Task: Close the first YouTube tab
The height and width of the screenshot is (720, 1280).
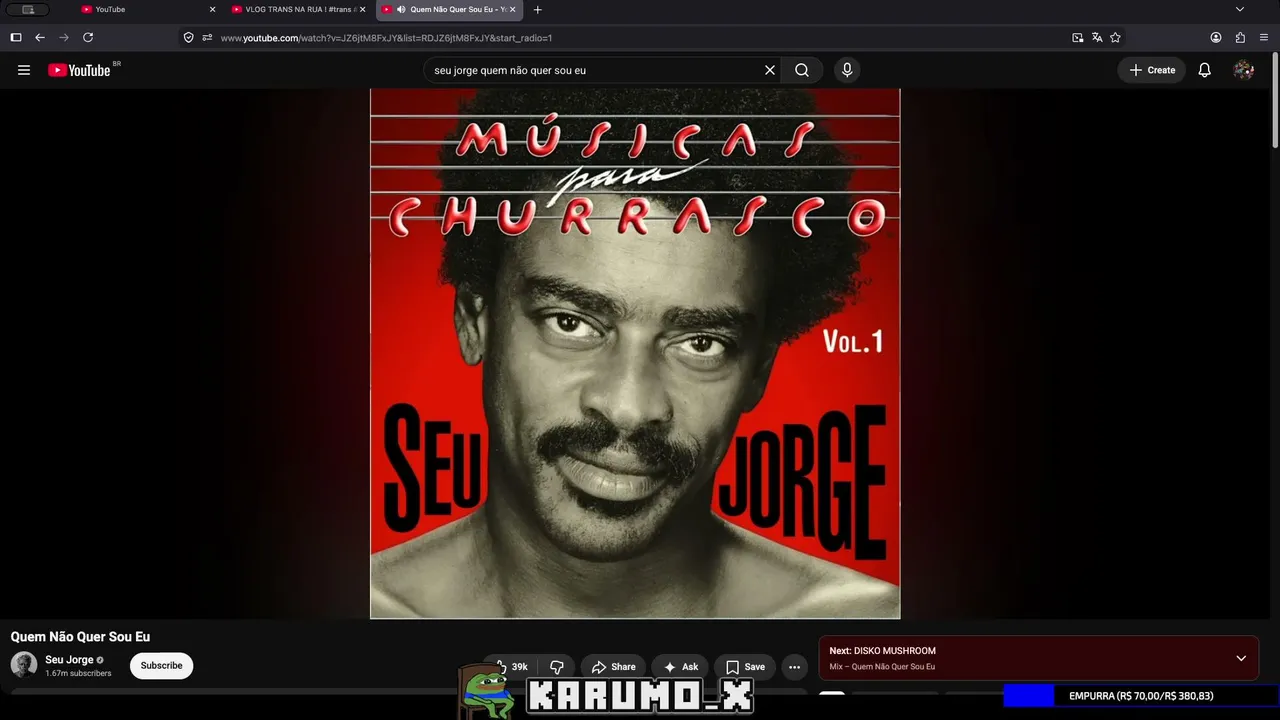Action: pyautogui.click(x=212, y=10)
